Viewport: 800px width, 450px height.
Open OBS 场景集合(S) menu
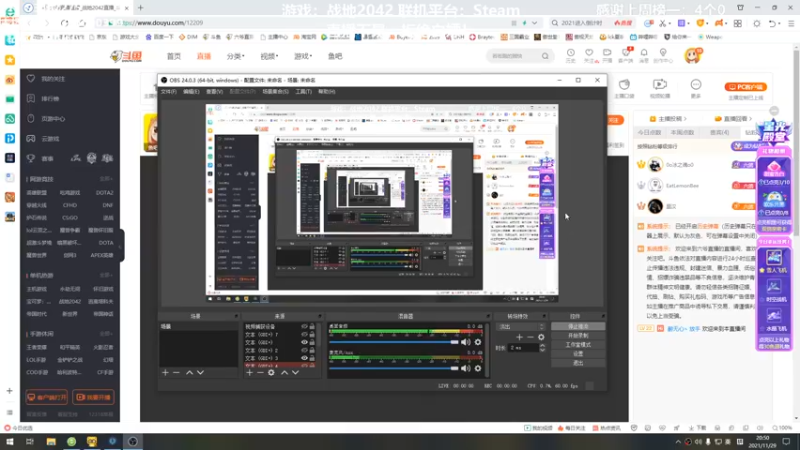(275, 92)
